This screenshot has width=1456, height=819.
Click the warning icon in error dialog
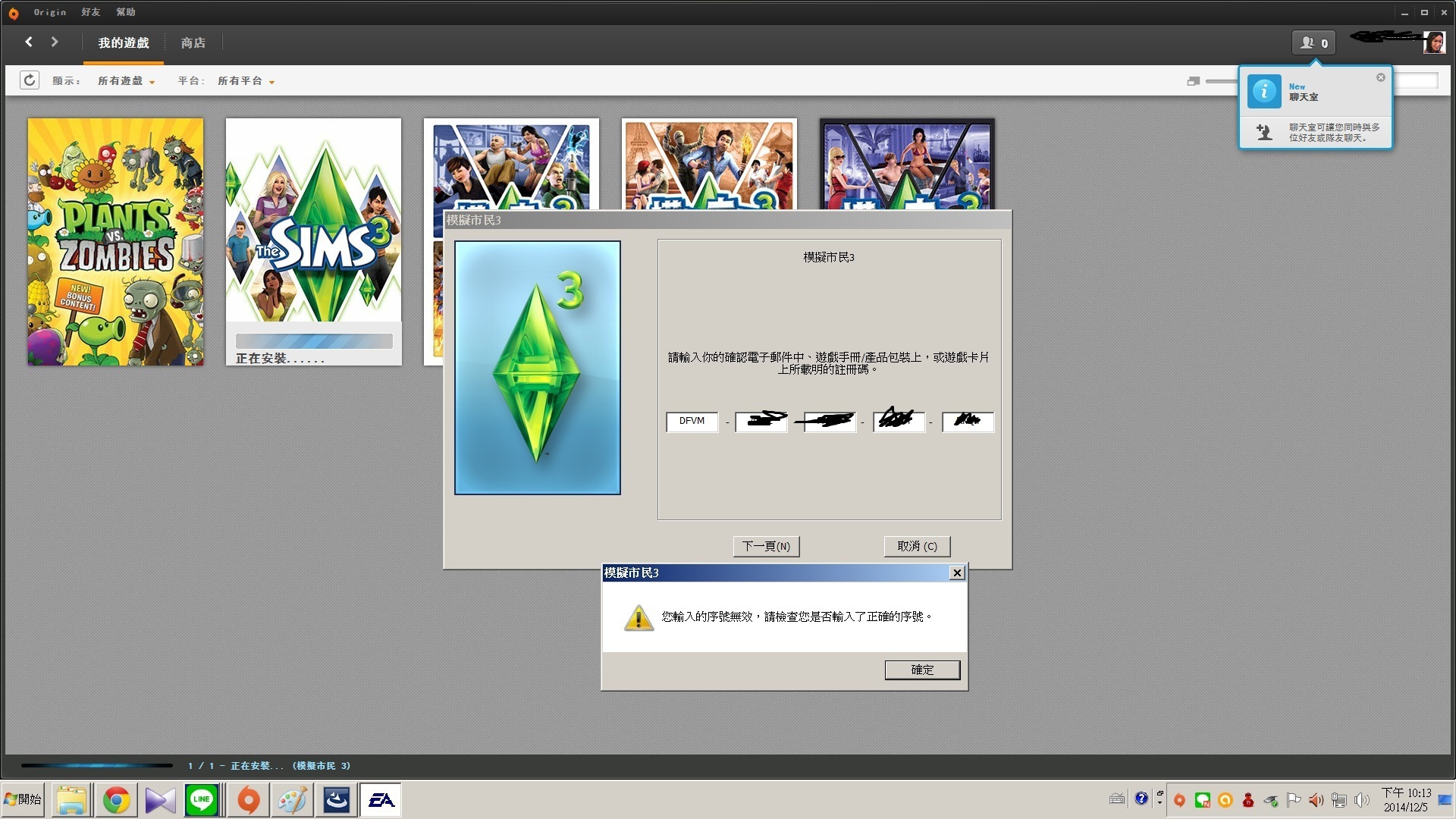tap(639, 618)
